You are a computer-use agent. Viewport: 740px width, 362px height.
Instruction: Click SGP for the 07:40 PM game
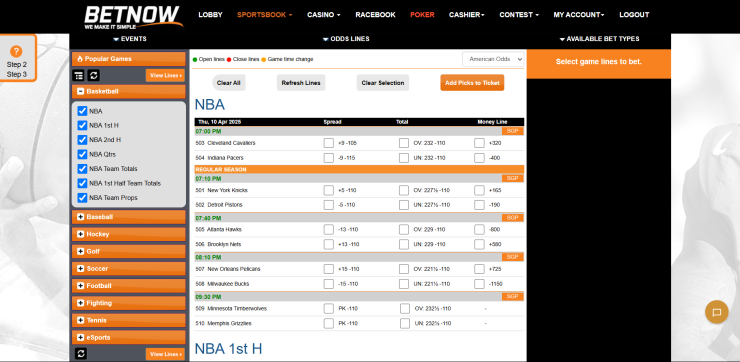point(513,218)
